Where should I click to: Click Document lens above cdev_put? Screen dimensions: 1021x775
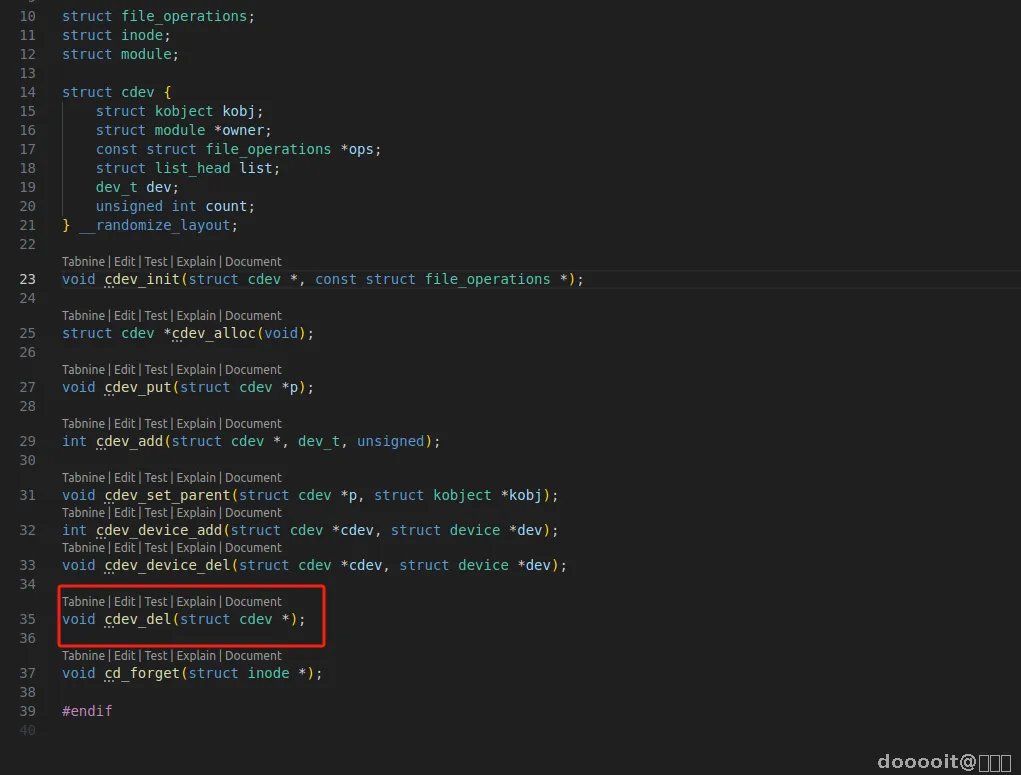coord(253,369)
